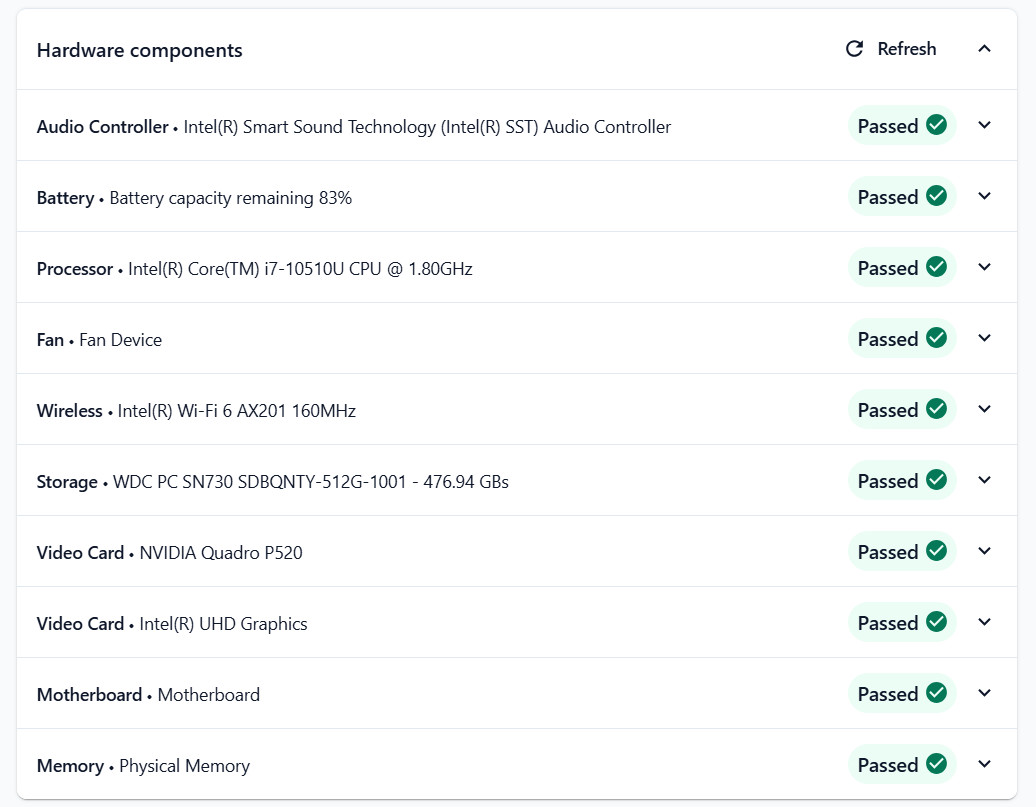This screenshot has width=1036, height=807.
Task: Click the Refresh button label
Action: (906, 49)
